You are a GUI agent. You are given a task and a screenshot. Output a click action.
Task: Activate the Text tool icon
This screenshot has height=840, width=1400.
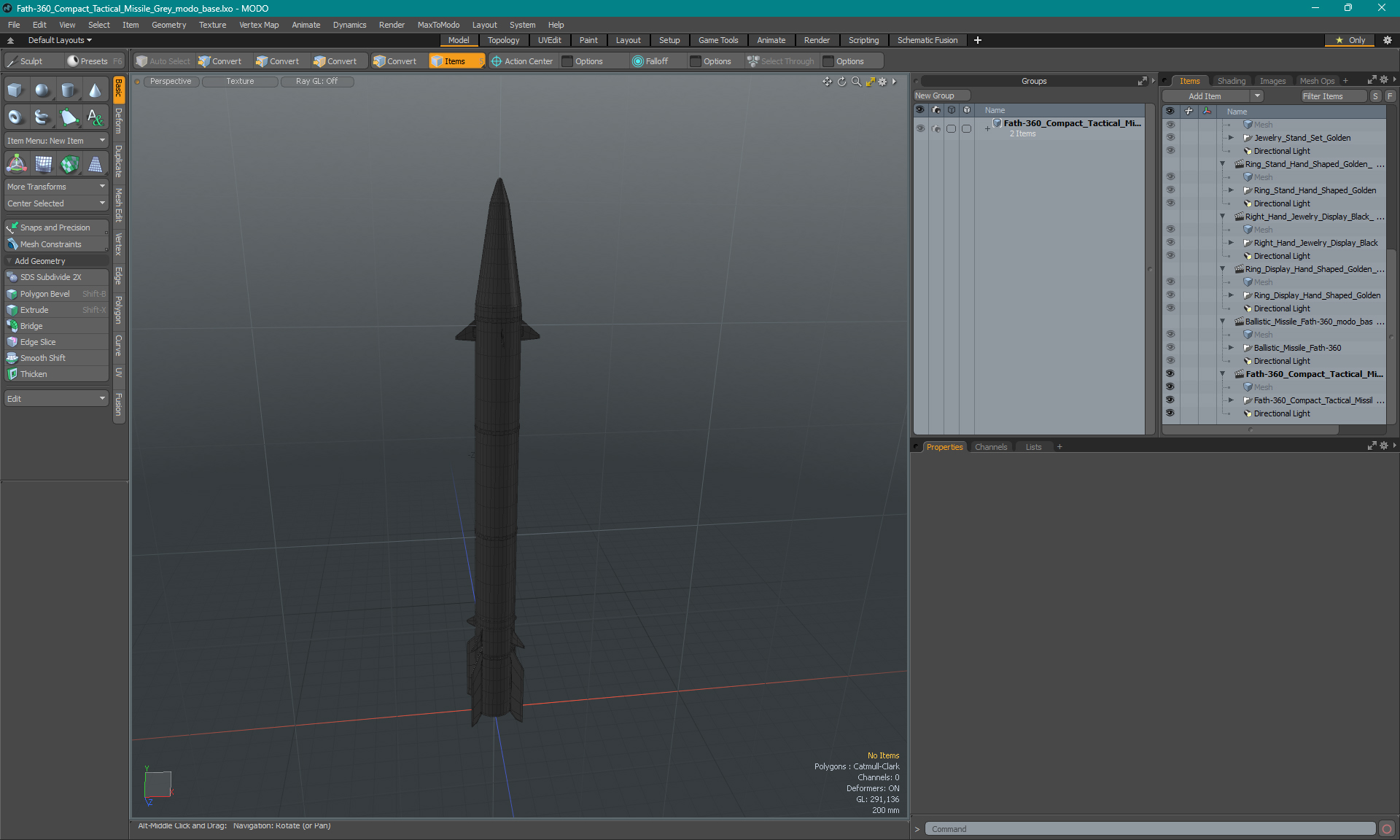point(95,117)
